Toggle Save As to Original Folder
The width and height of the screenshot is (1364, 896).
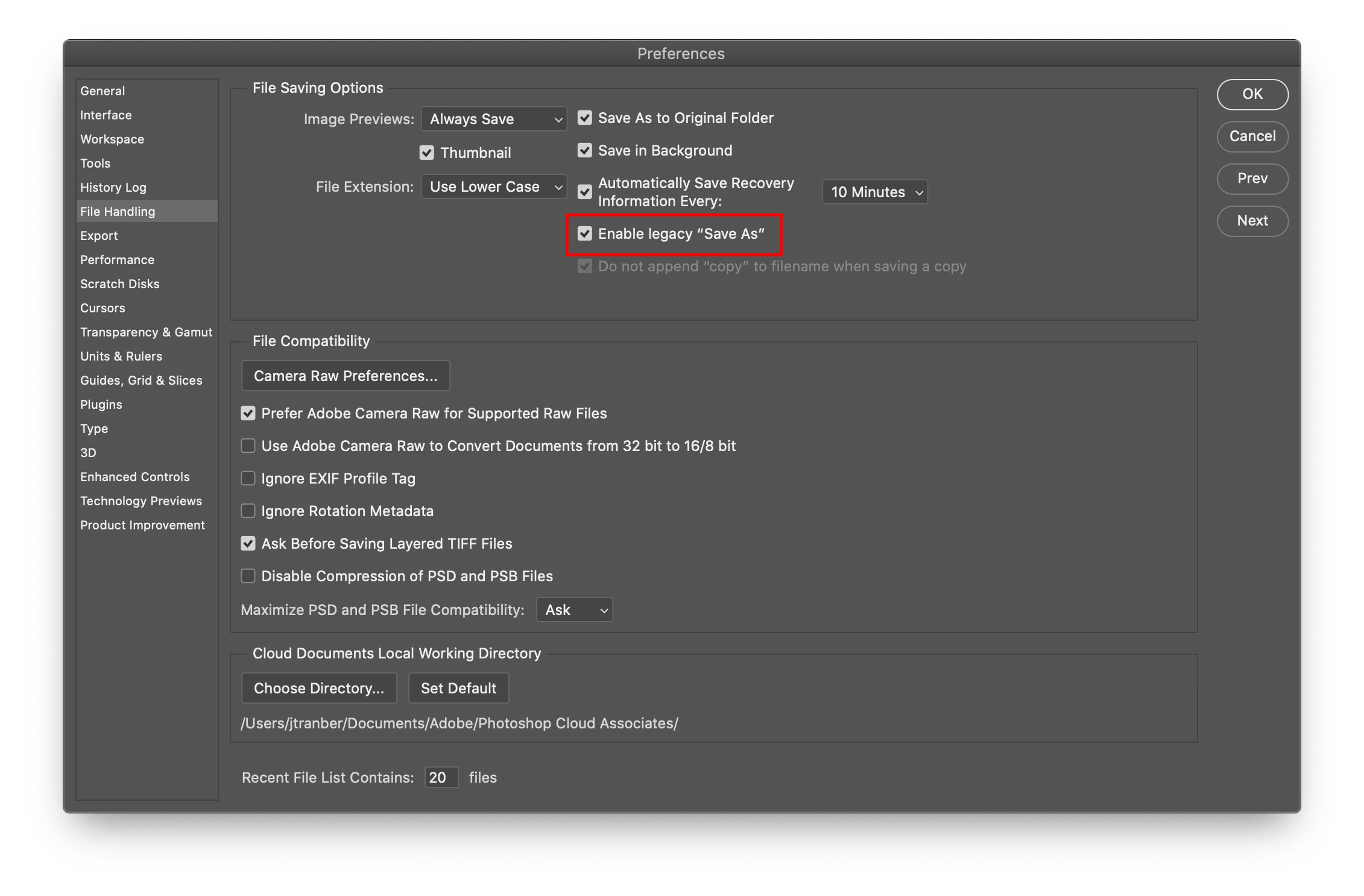click(x=584, y=118)
